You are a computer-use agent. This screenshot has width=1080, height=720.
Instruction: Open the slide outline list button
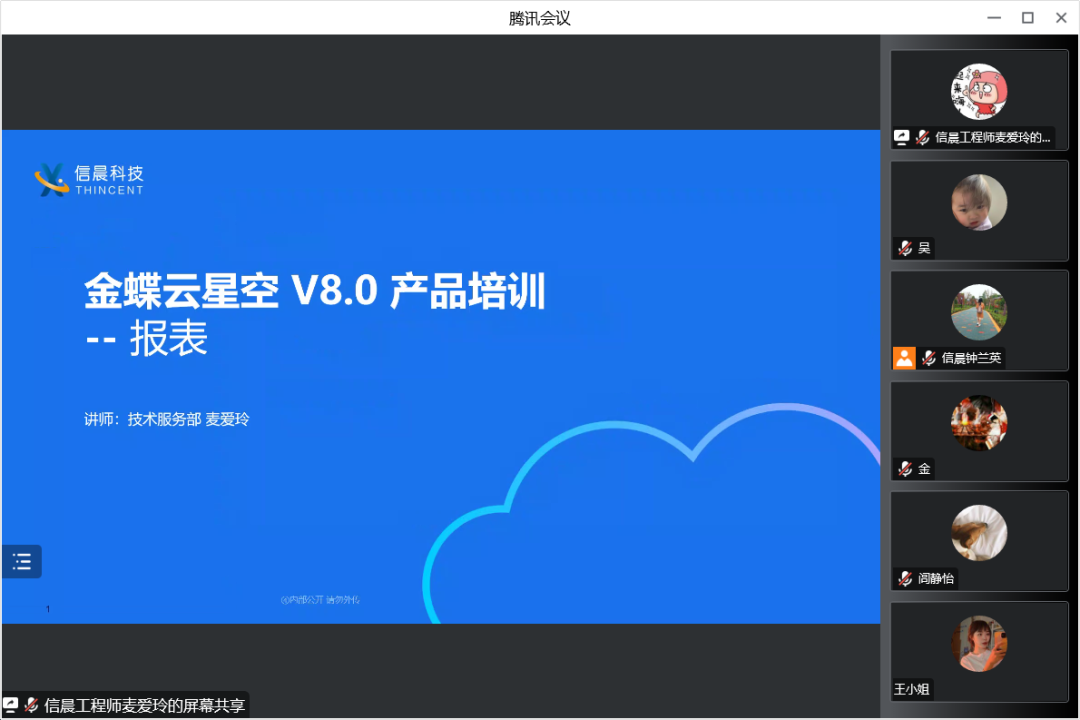pos(21,562)
